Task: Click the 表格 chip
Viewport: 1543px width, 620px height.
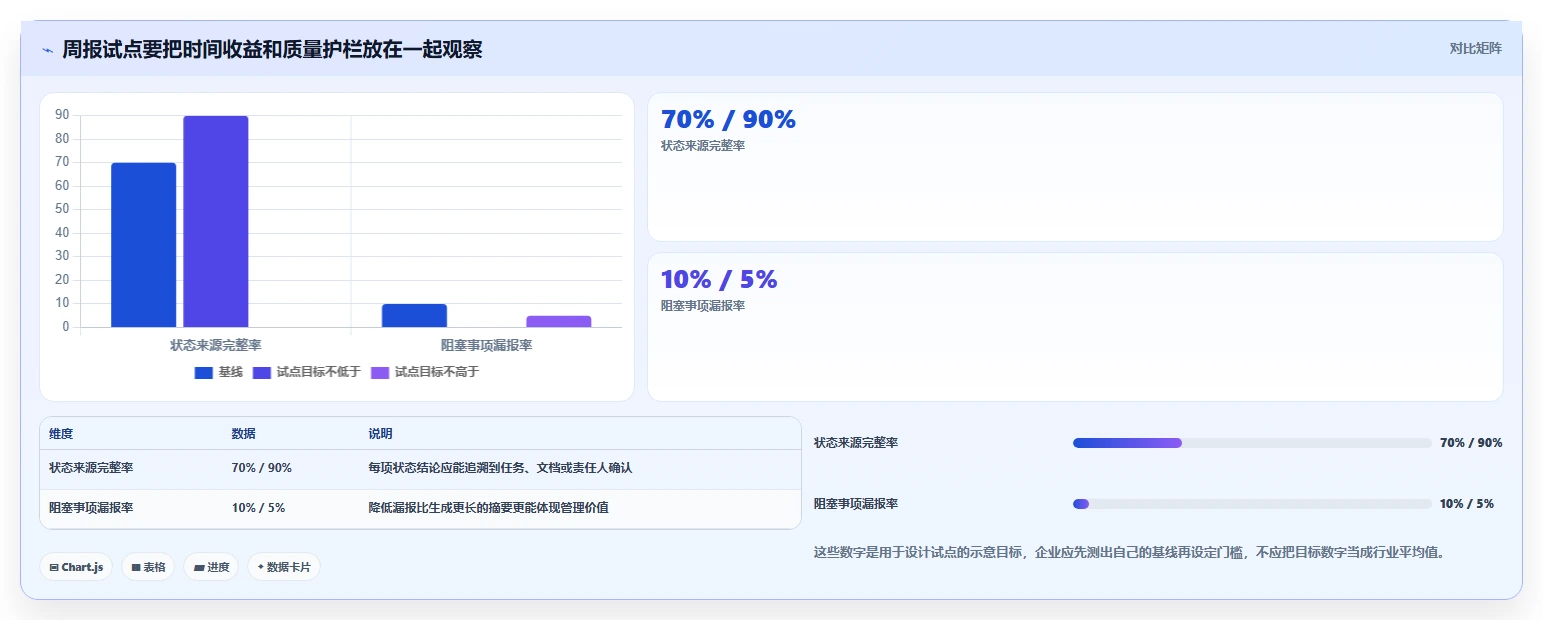Action: pyautogui.click(x=148, y=567)
